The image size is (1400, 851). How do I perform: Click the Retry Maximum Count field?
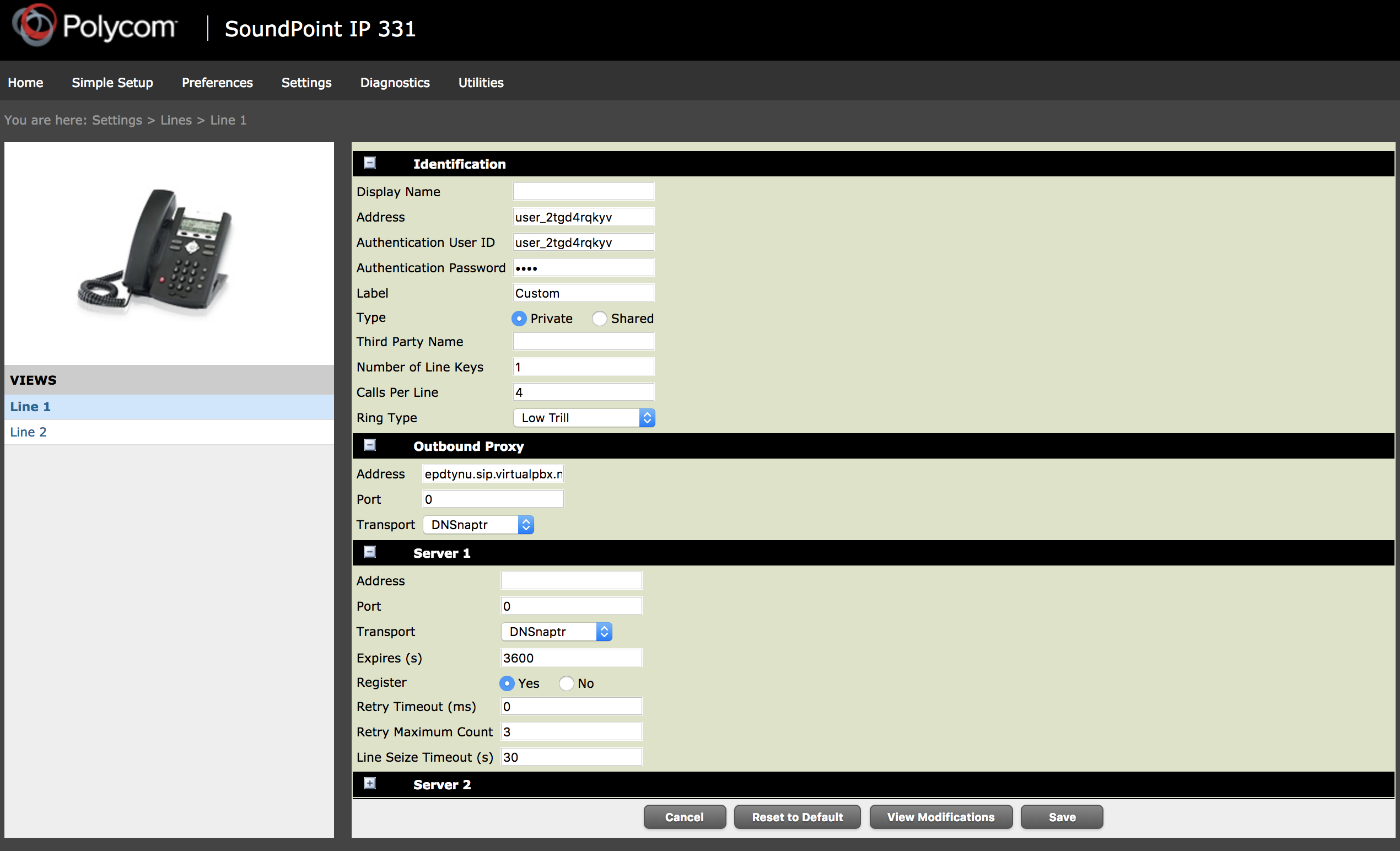coord(572,732)
